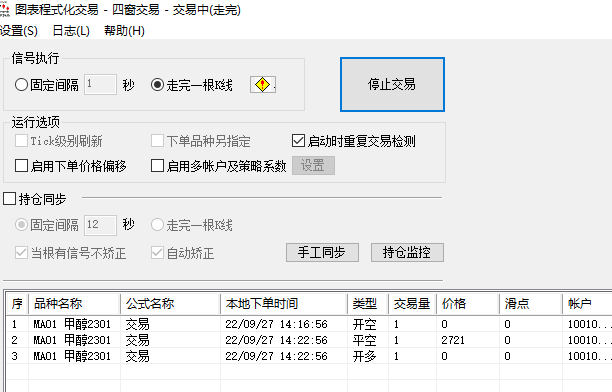Click the 品种名称 column header
612x392 pixels.
pyautogui.click(x=75, y=304)
